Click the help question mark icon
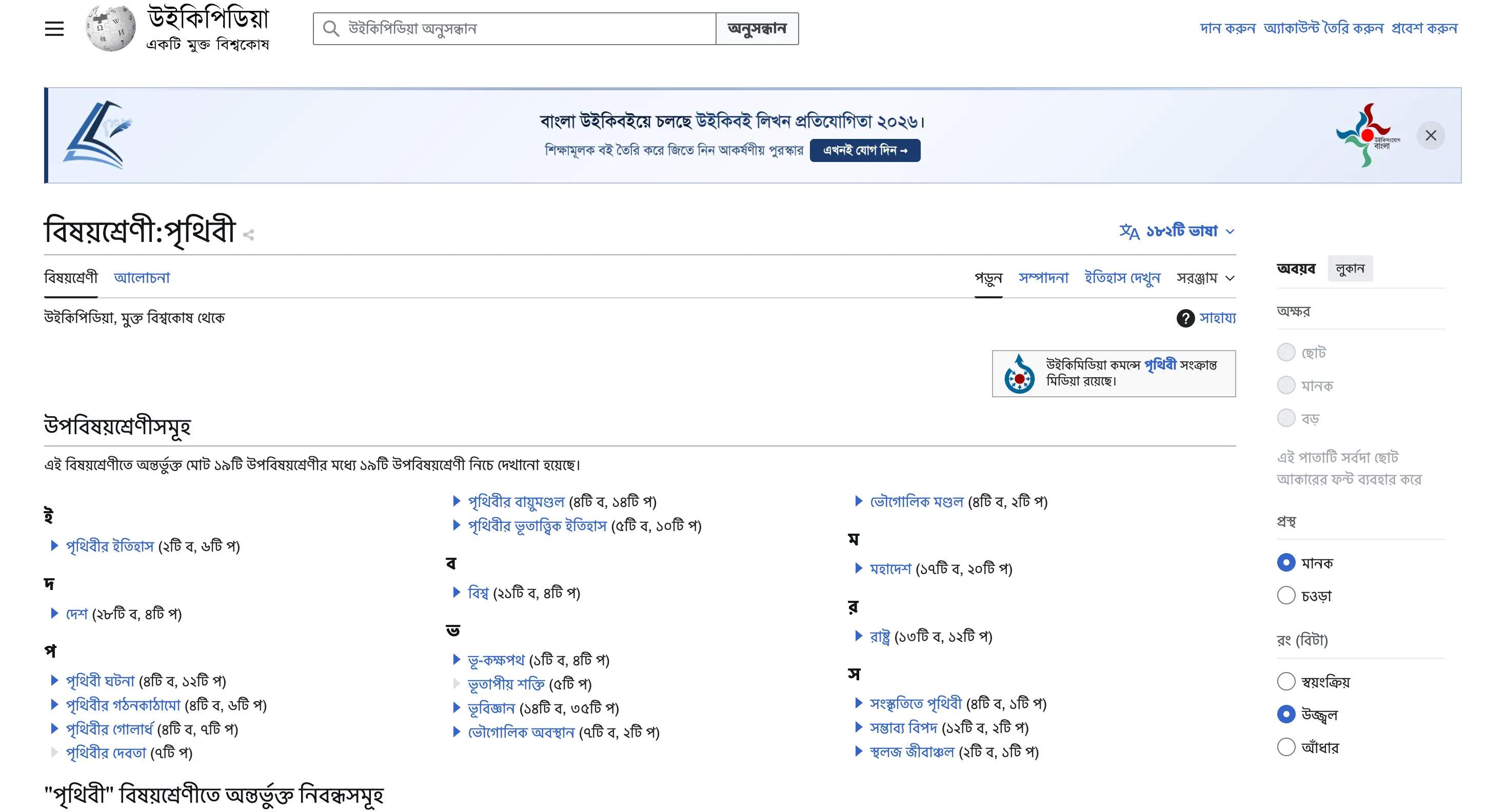 tap(1185, 318)
